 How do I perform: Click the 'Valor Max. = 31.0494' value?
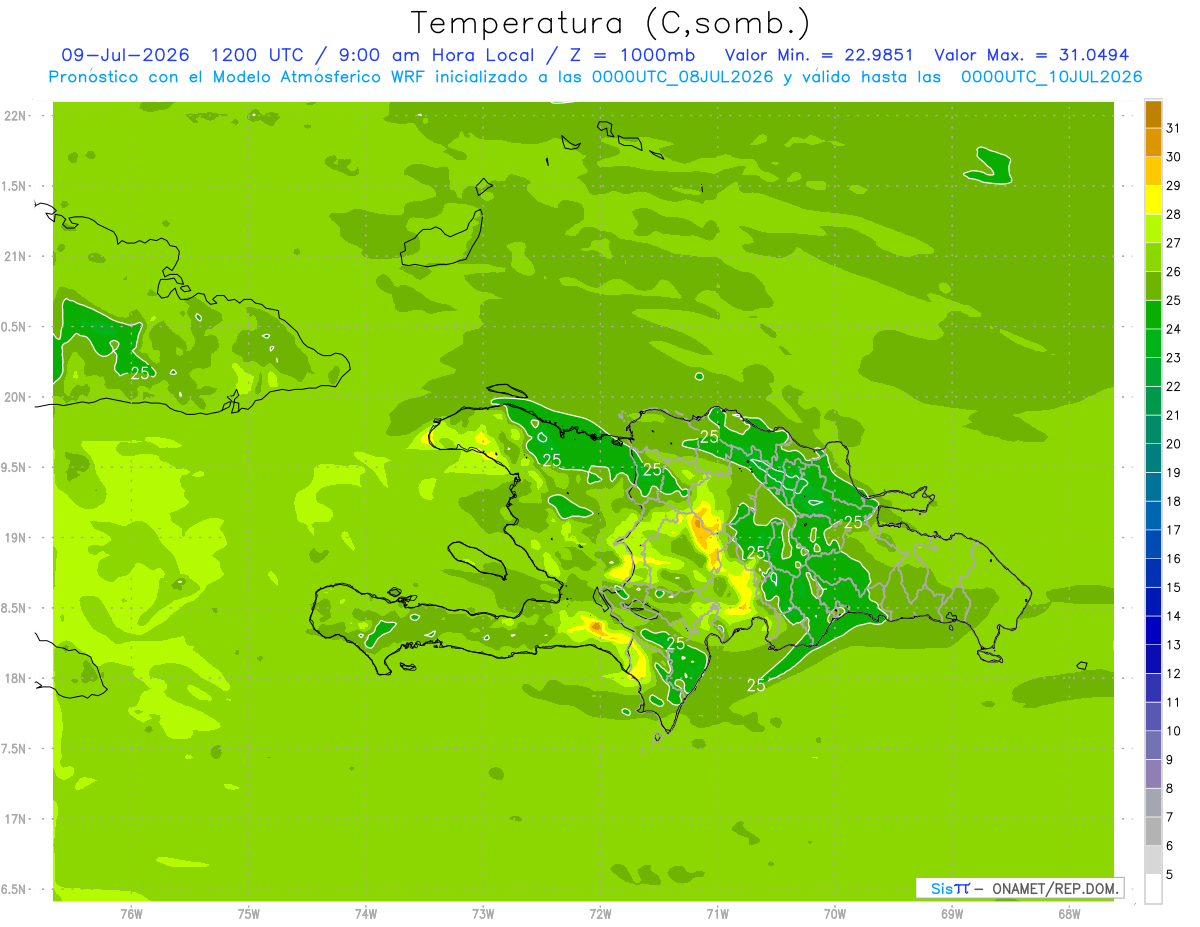pyautogui.click(x=1031, y=55)
